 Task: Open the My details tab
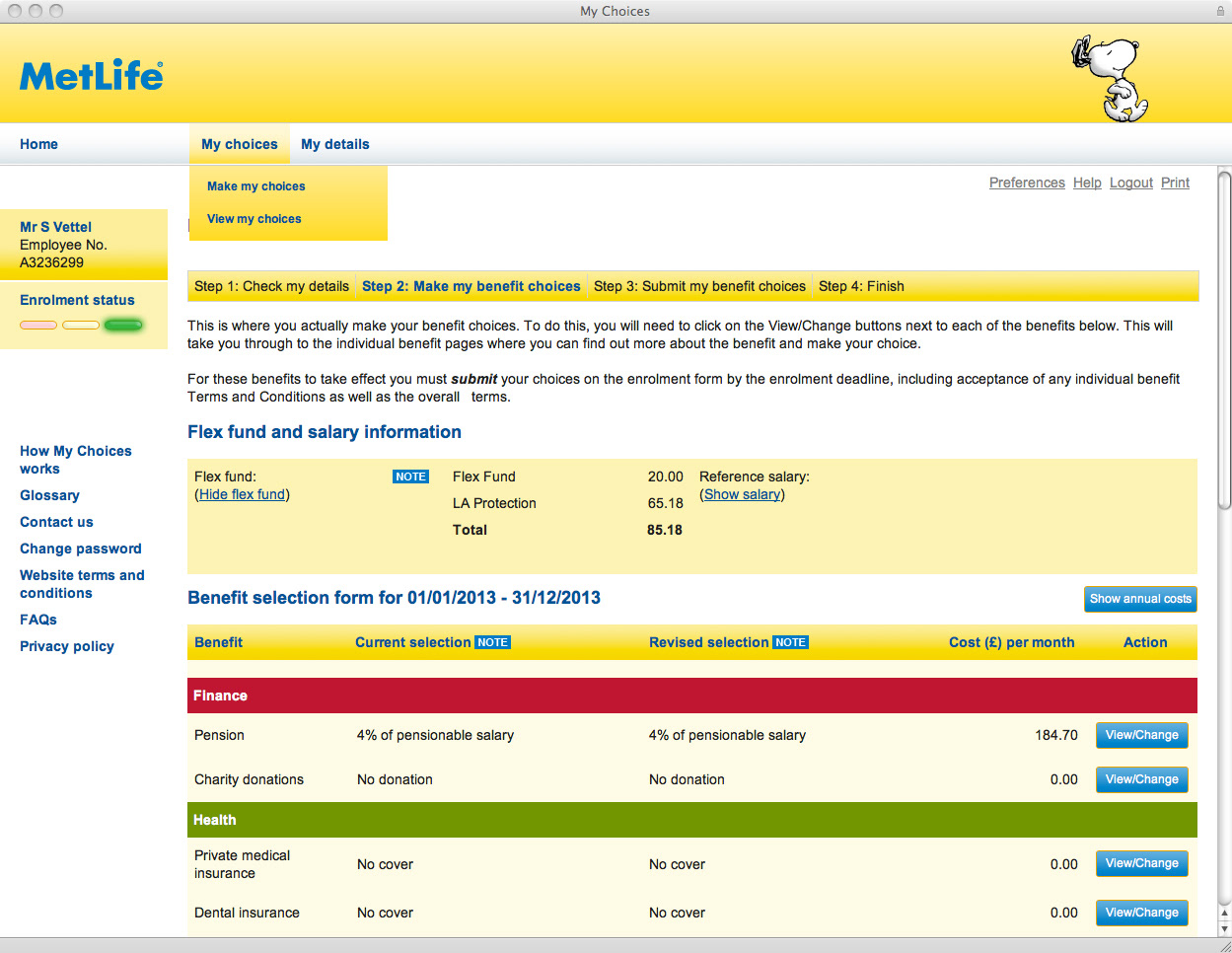[x=335, y=144]
